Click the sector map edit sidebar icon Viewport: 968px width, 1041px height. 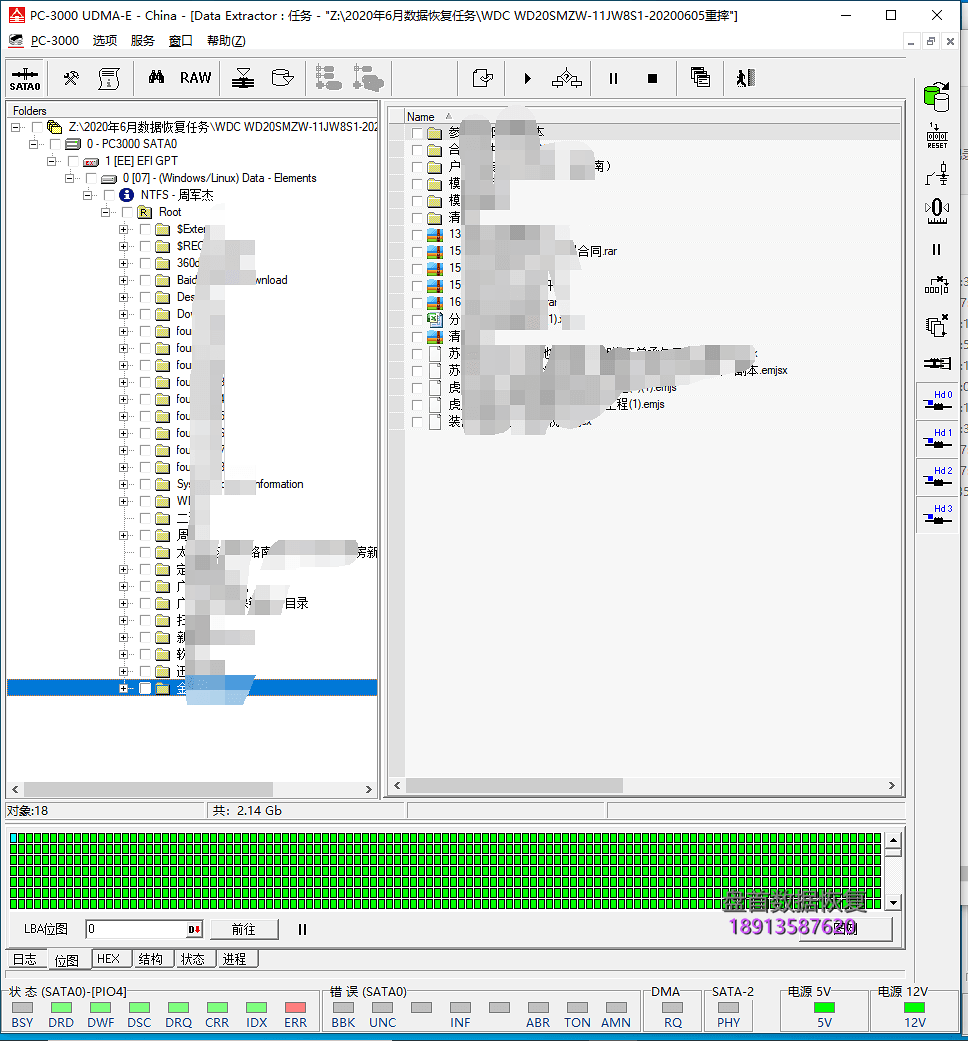pos(937,285)
